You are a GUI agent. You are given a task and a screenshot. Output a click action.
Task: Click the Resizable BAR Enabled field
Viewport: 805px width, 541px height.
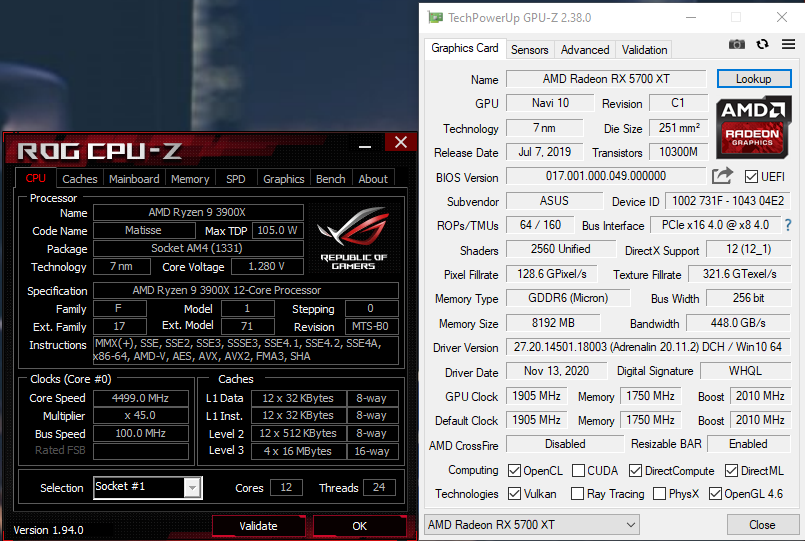(749, 443)
